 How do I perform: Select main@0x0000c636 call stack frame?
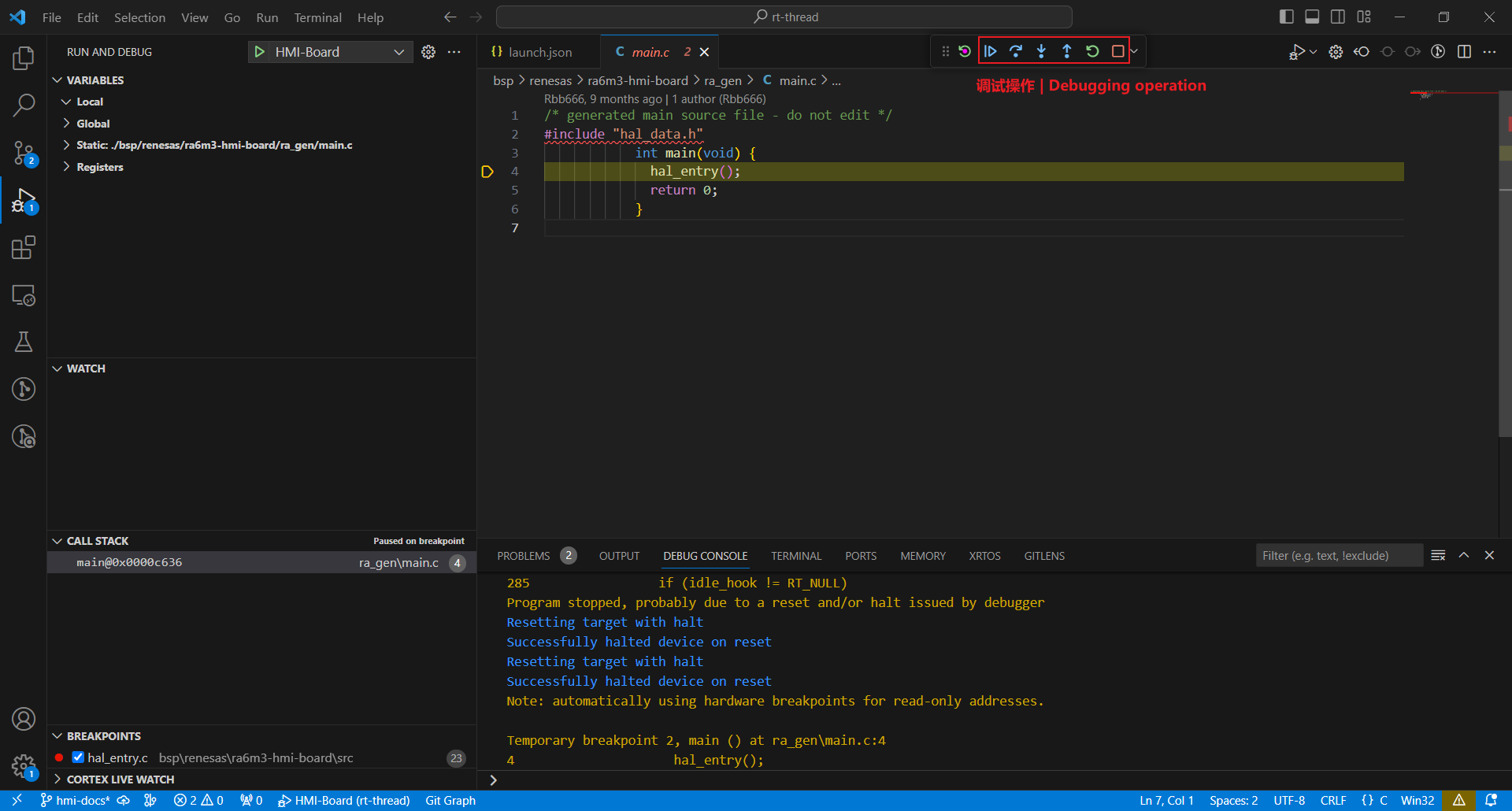click(x=262, y=562)
